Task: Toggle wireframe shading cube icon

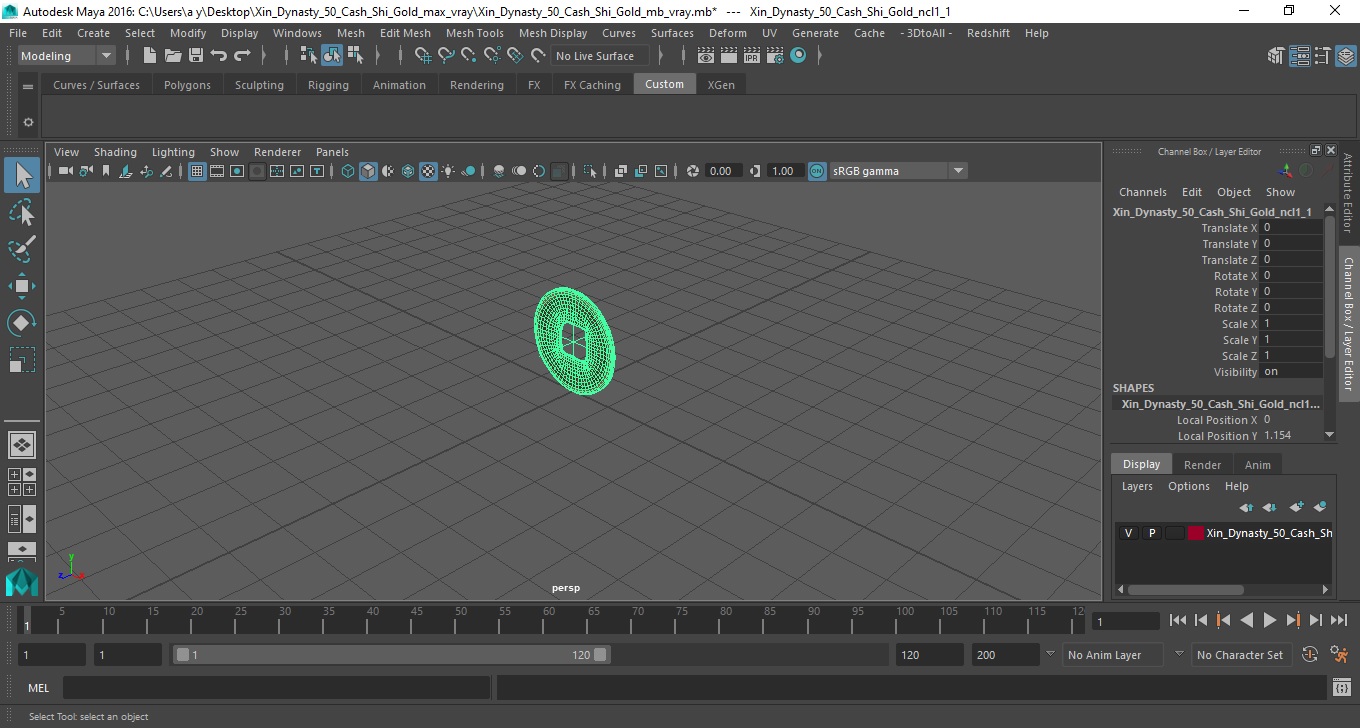Action: point(348,171)
